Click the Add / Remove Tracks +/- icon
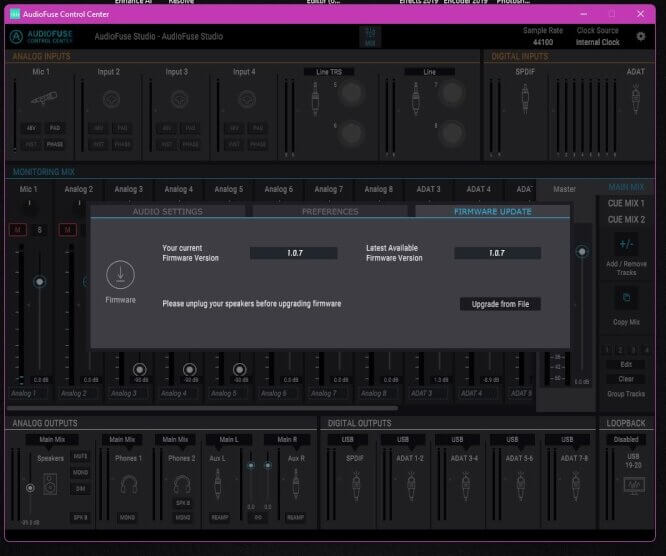The image size is (666, 556). [x=626, y=244]
